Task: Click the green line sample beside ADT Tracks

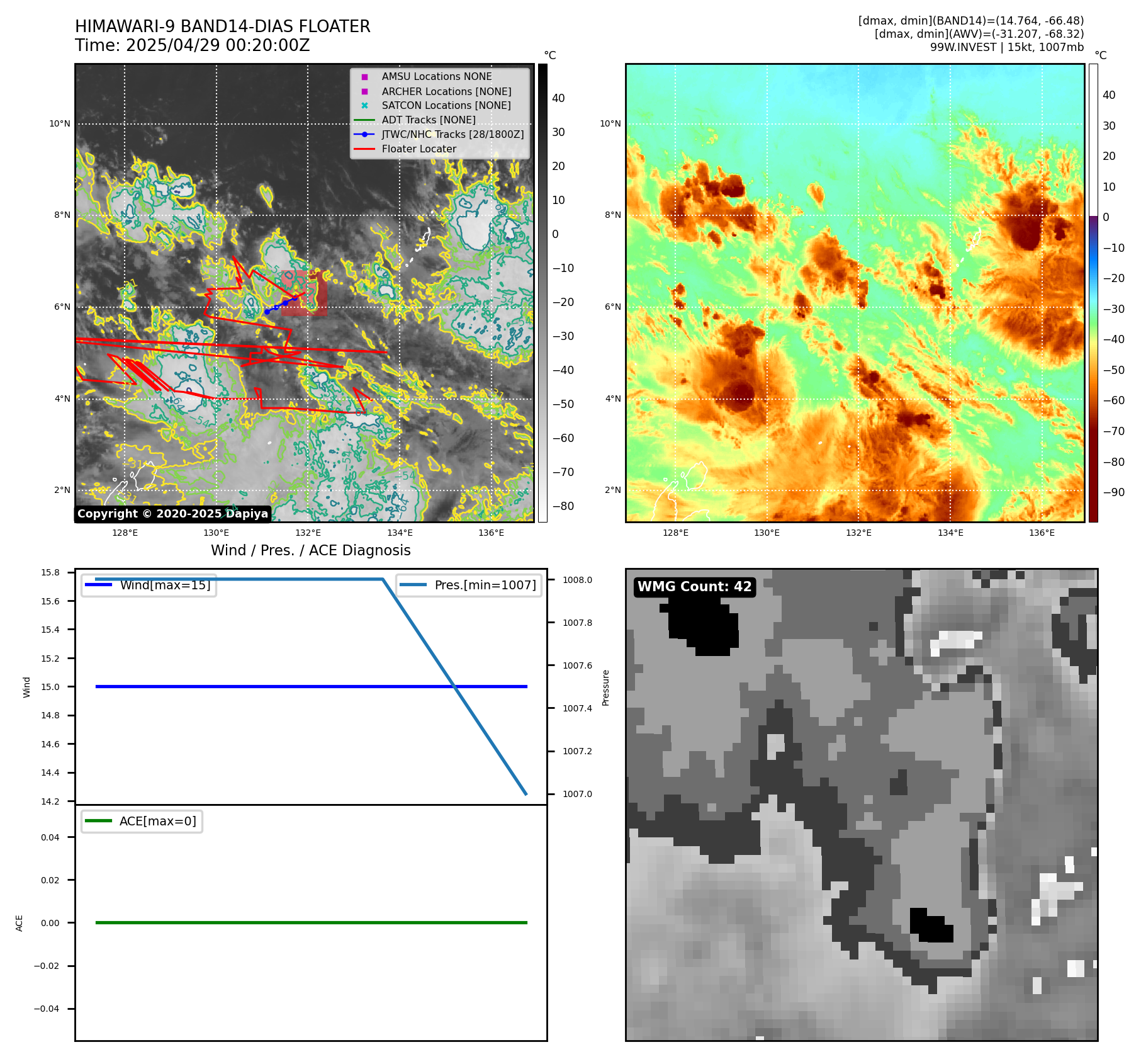Action: (364, 120)
